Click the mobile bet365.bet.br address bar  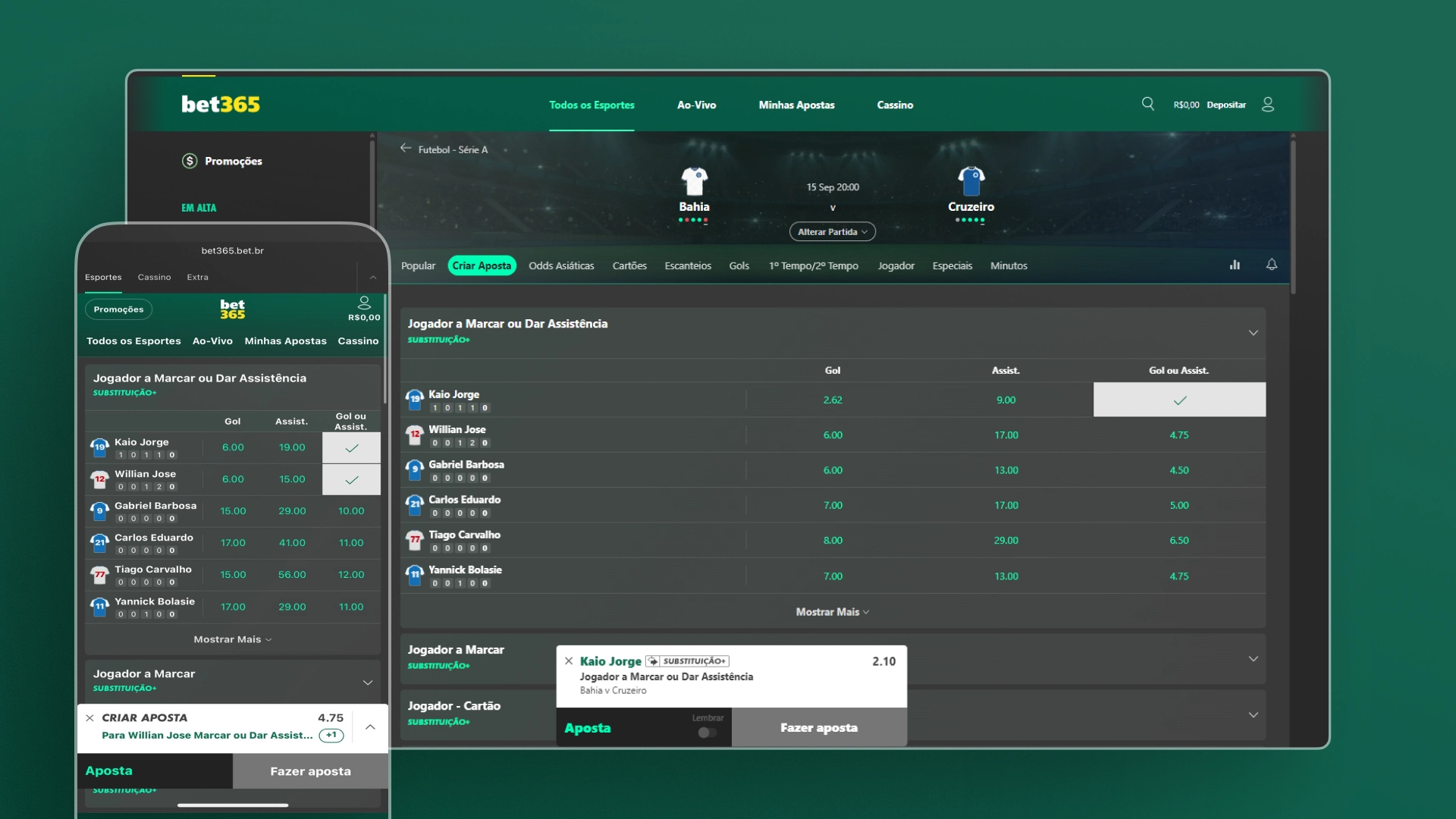[x=233, y=250]
